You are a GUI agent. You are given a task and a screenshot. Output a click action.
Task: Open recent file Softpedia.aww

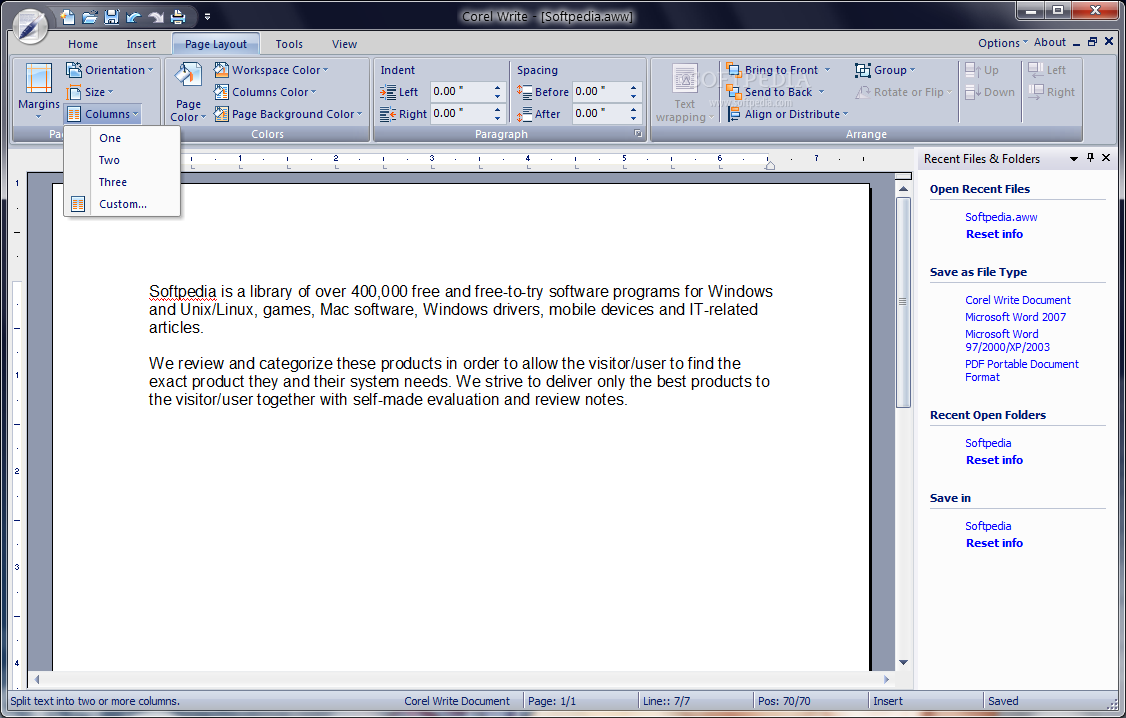click(x=1001, y=217)
